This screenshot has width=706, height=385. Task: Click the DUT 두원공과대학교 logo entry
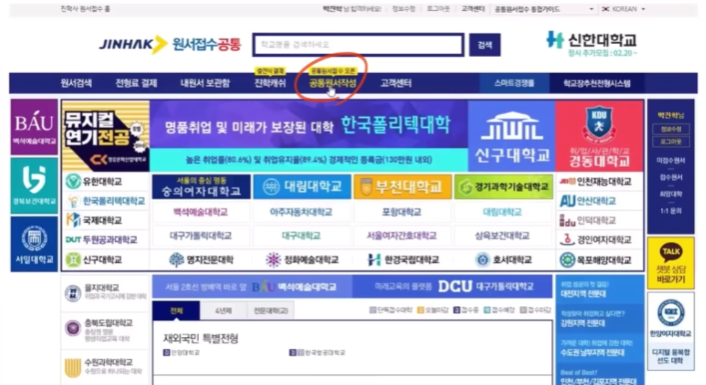[x=101, y=240]
